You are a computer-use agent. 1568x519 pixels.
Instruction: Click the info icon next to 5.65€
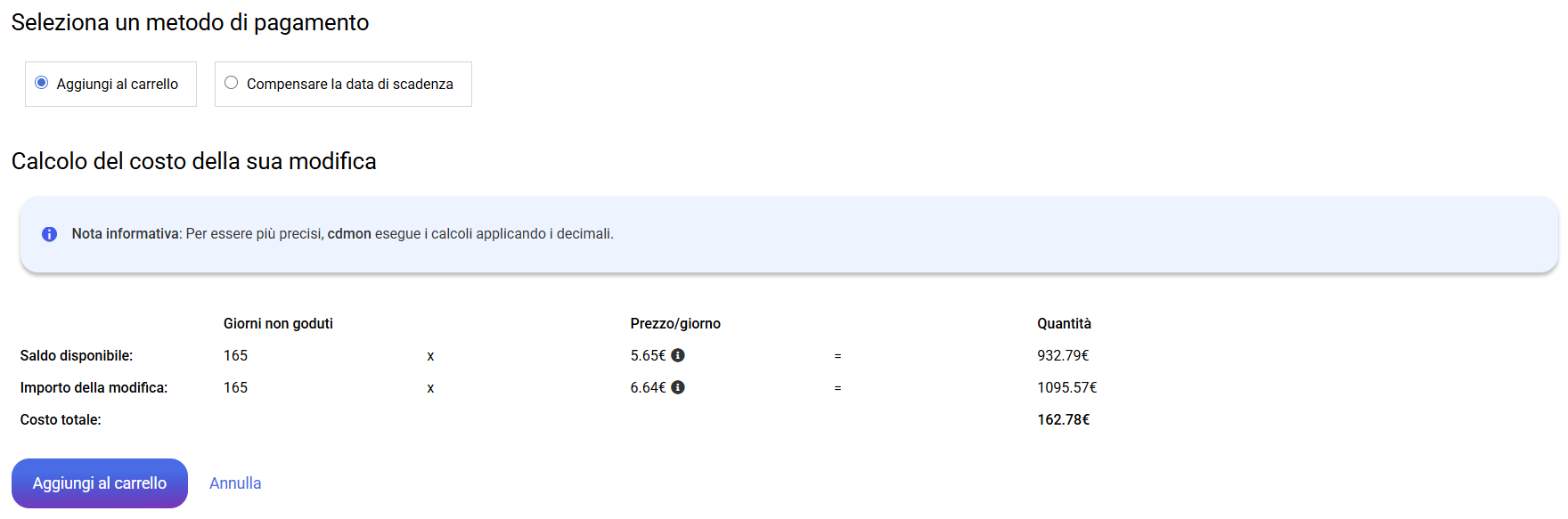point(678,355)
